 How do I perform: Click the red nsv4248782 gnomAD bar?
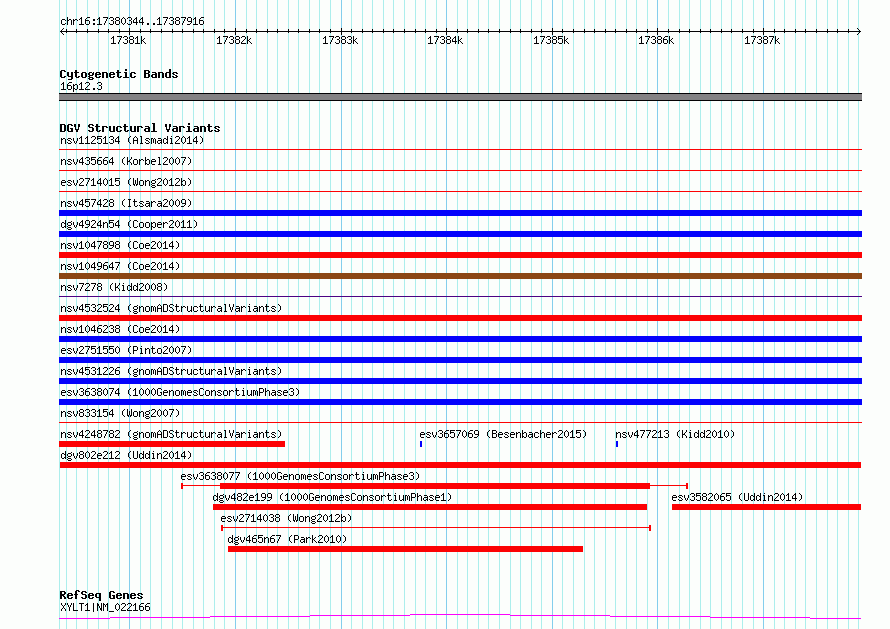coord(172,444)
